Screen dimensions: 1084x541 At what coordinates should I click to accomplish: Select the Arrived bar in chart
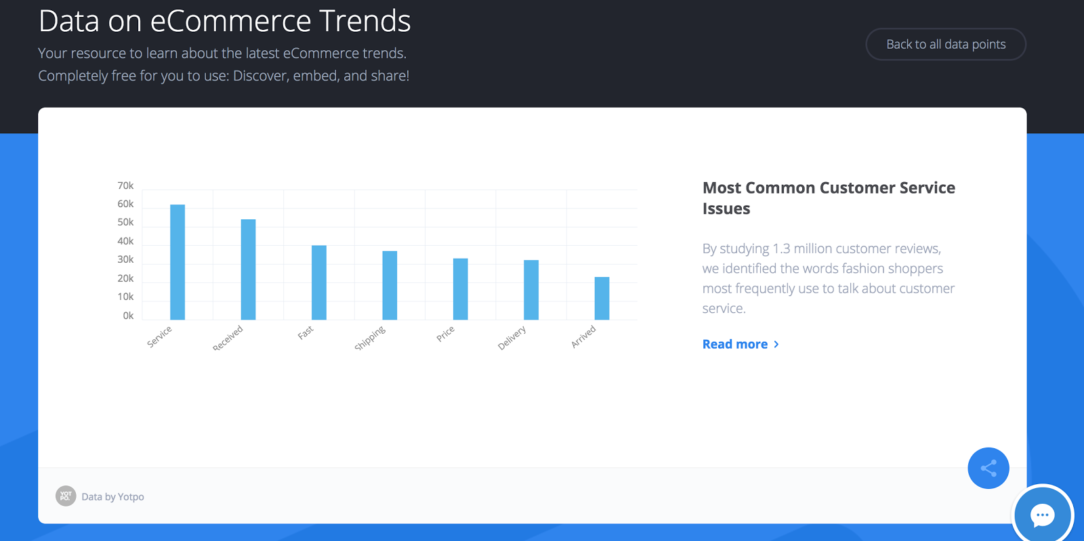602,298
